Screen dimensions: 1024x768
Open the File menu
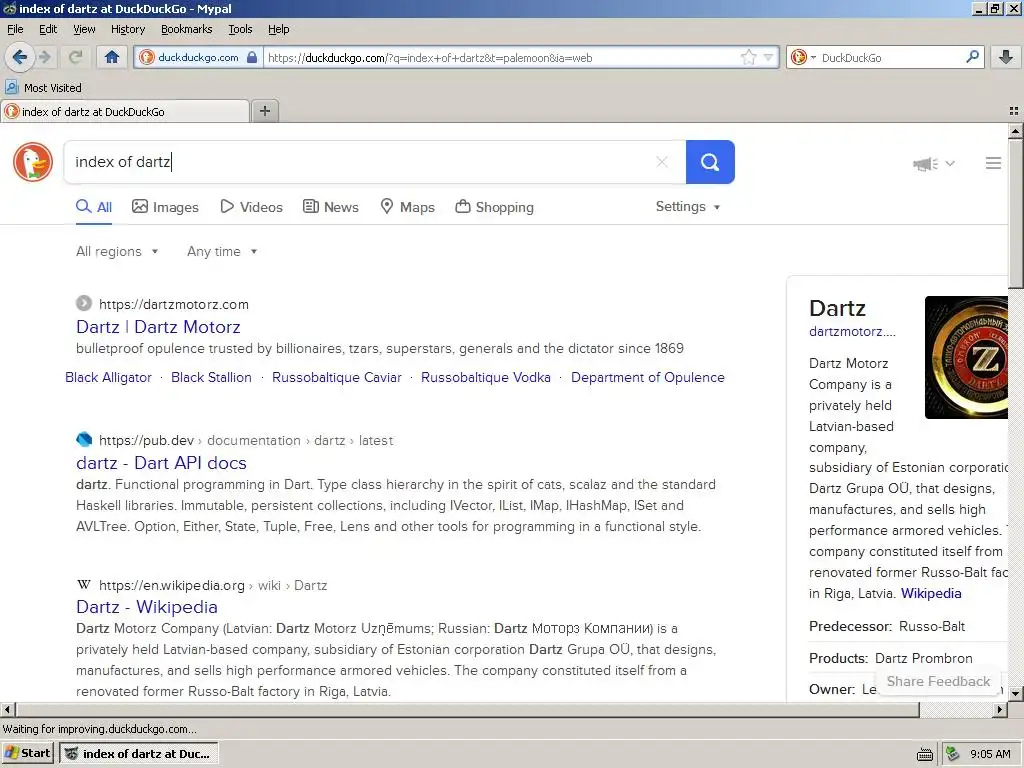[x=15, y=29]
